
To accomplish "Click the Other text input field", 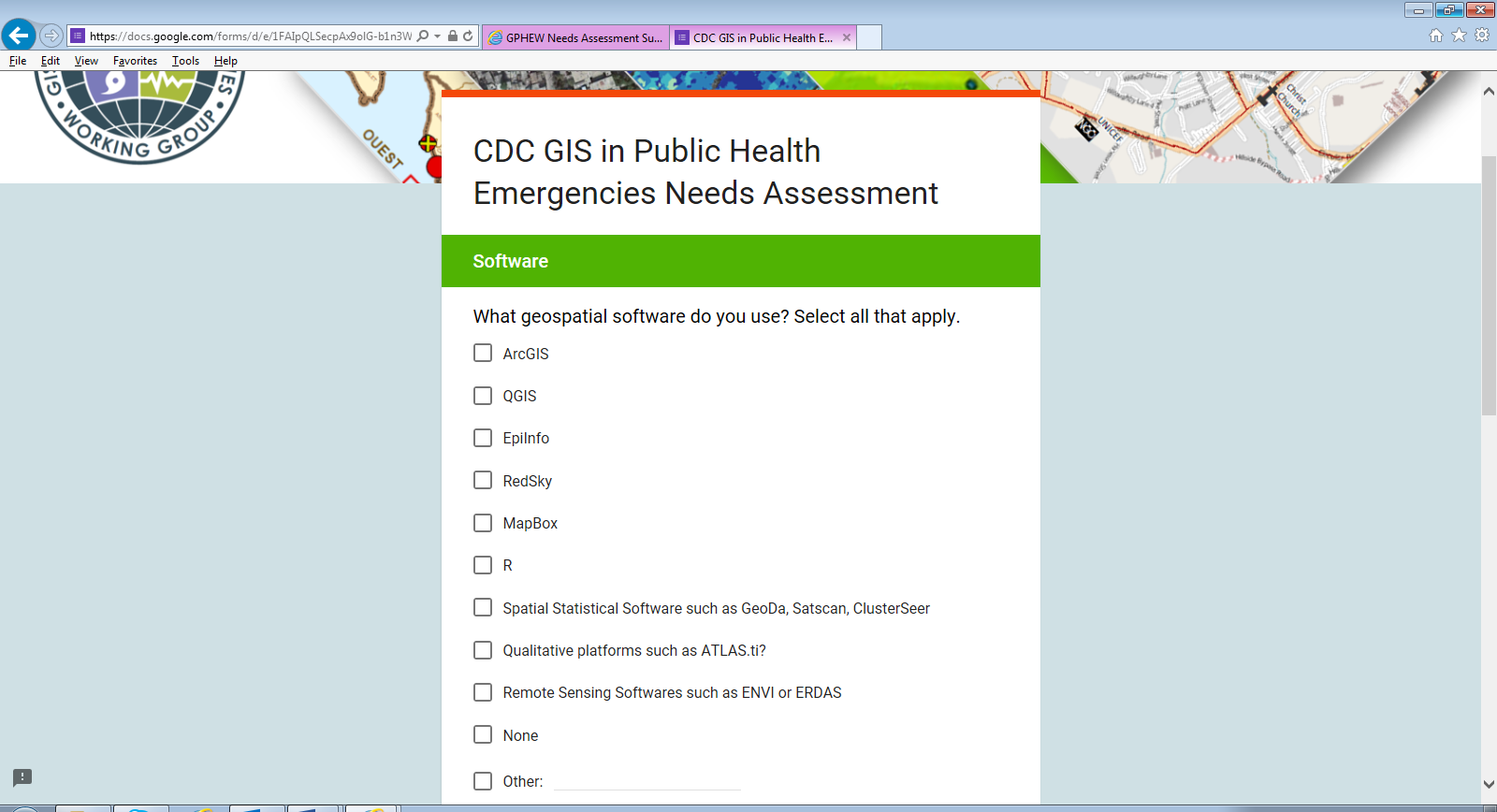I will [x=647, y=780].
